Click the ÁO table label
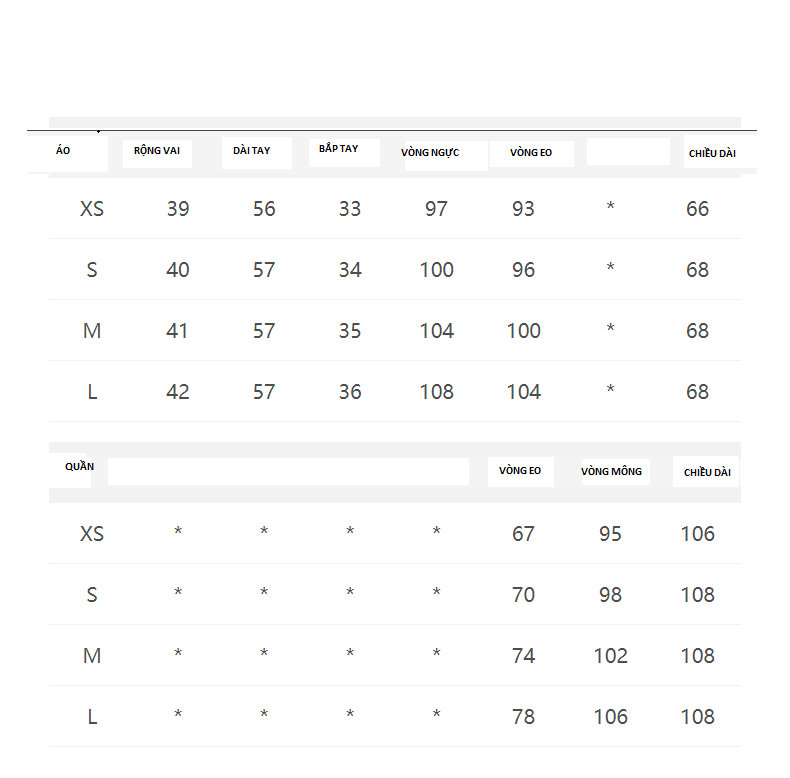Viewport: 790px width, 778px height. 64,151
